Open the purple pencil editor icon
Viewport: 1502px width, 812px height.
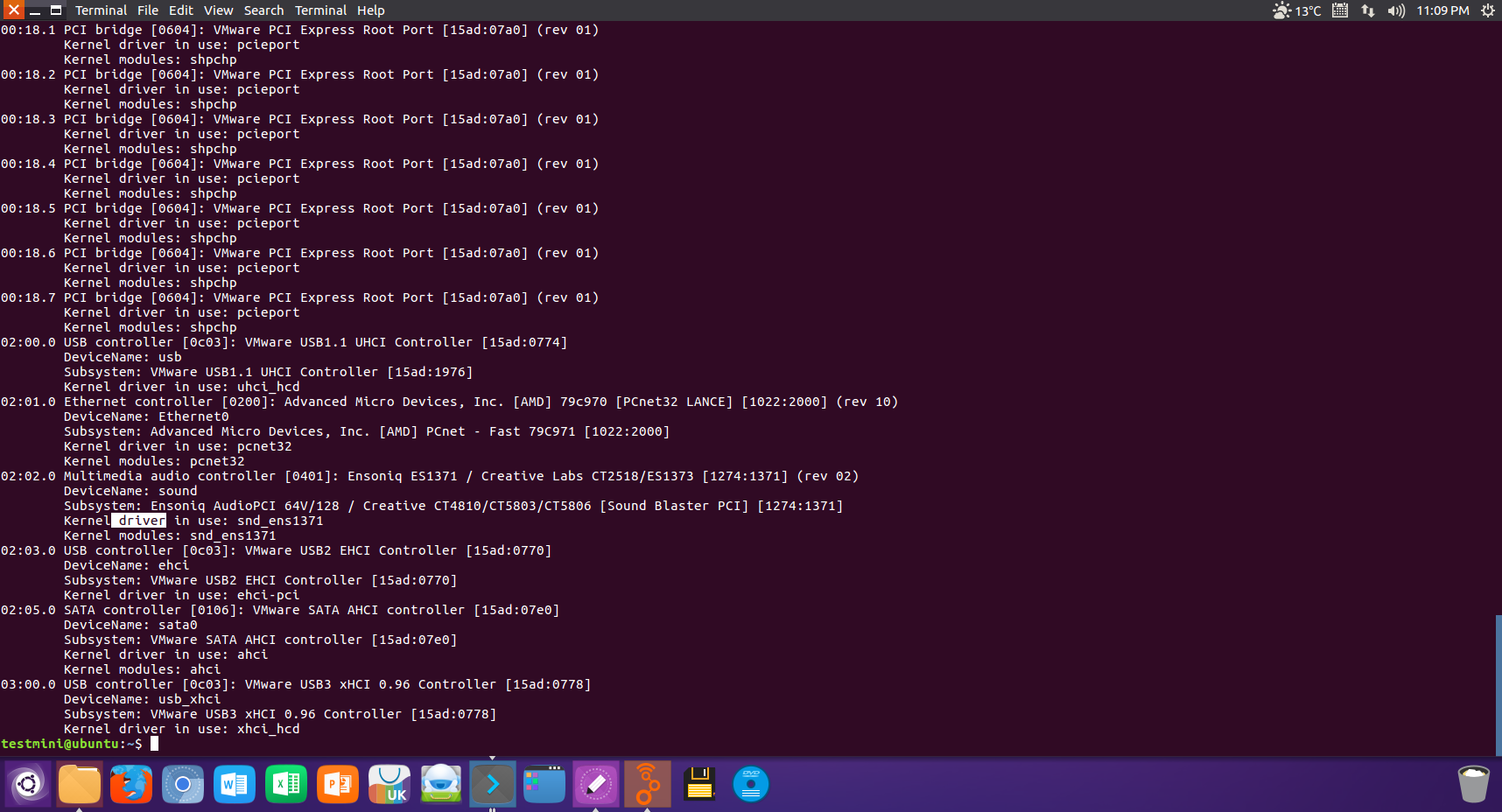[596, 784]
